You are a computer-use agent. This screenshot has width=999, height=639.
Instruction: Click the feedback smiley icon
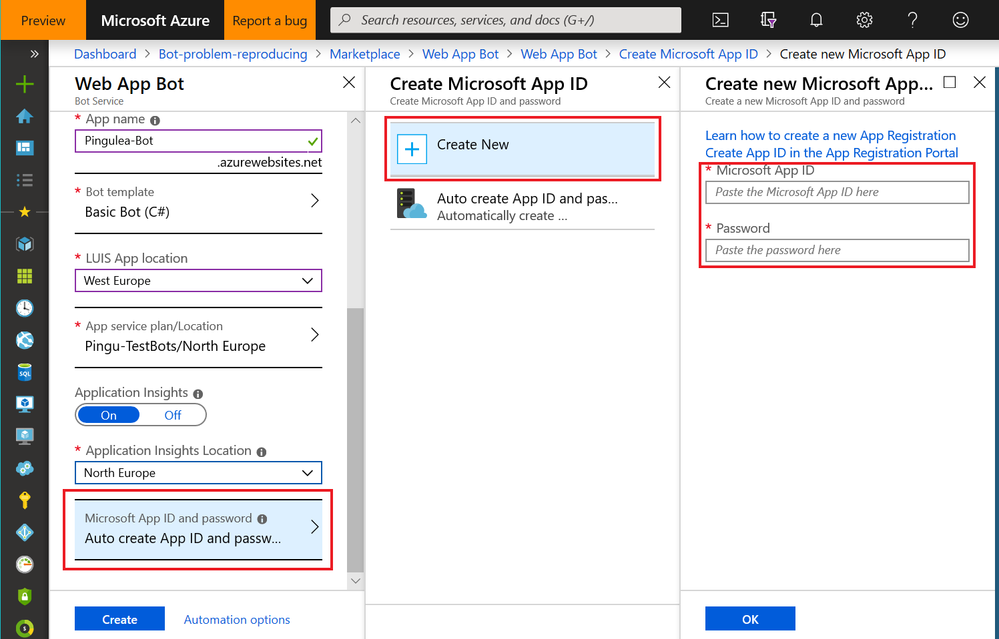click(960, 20)
